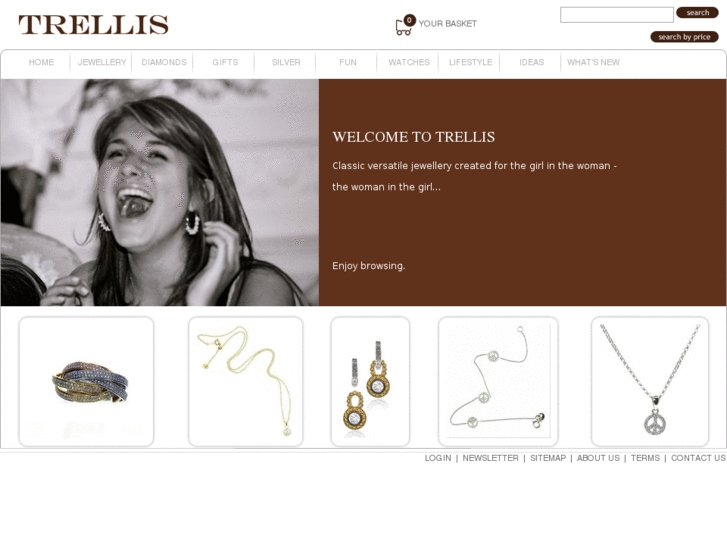The height and width of the screenshot is (545, 727).
Task: View the gold chain necklace thumbnail
Action: [246, 381]
